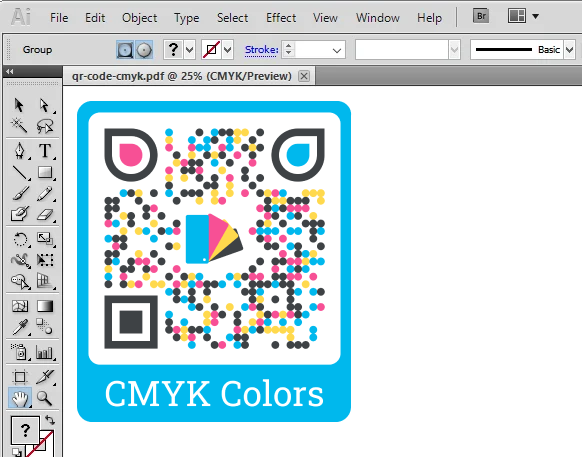Choose the Magic Wand tool
582x457 pixels.
19,125
